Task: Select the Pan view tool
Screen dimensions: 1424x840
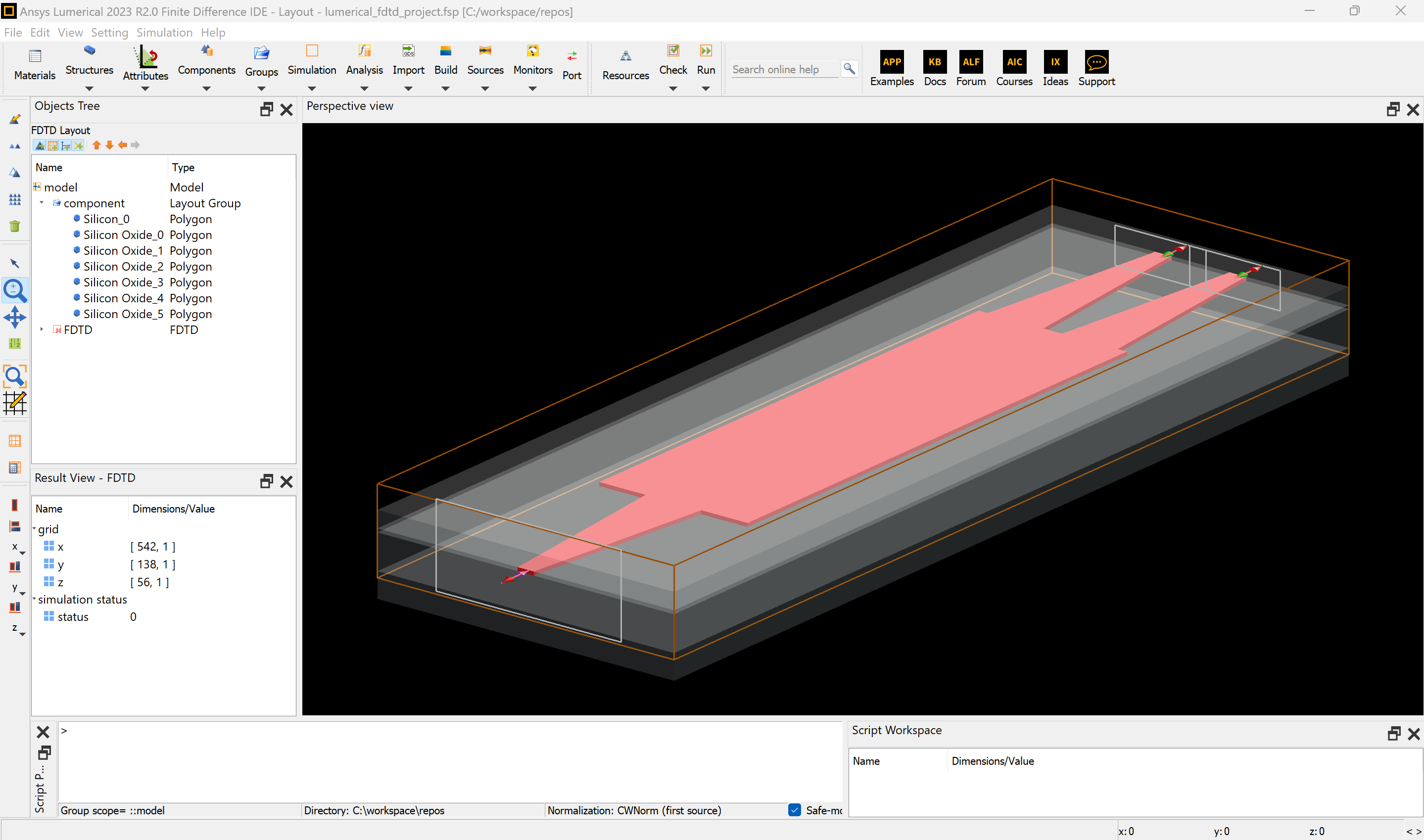Action: pos(15,318)
